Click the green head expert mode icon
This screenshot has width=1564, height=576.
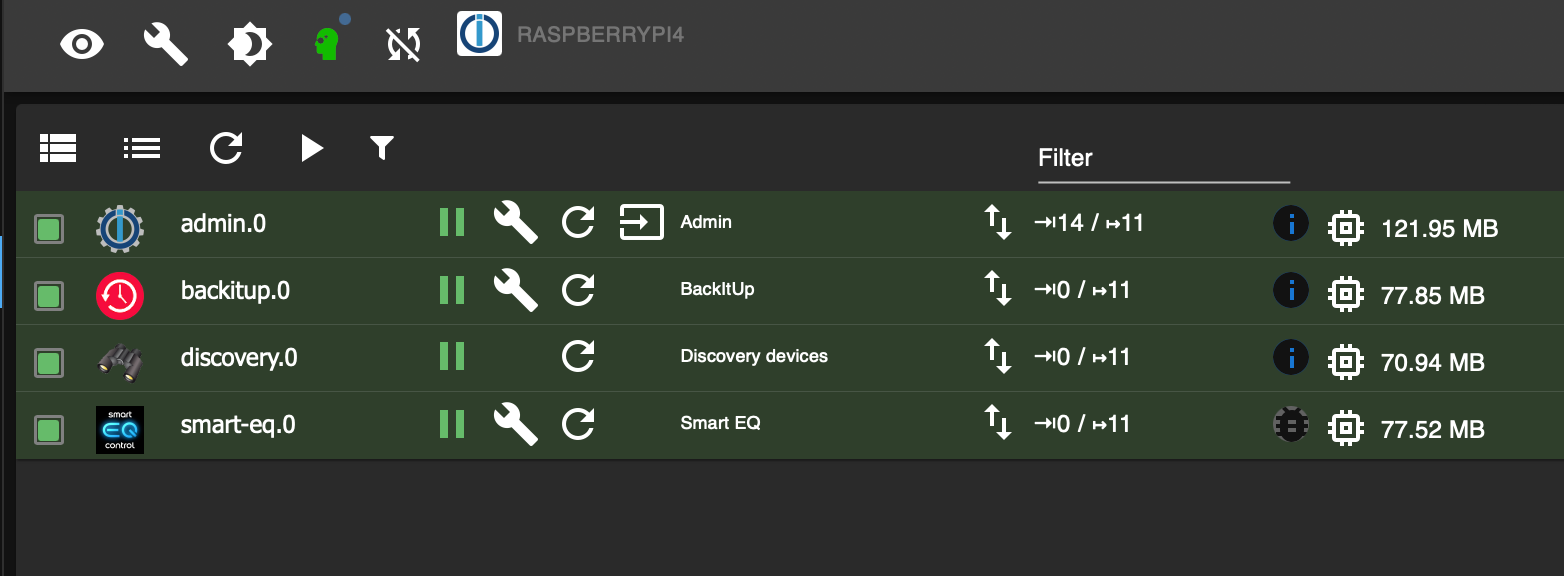(x=327, y=44)
